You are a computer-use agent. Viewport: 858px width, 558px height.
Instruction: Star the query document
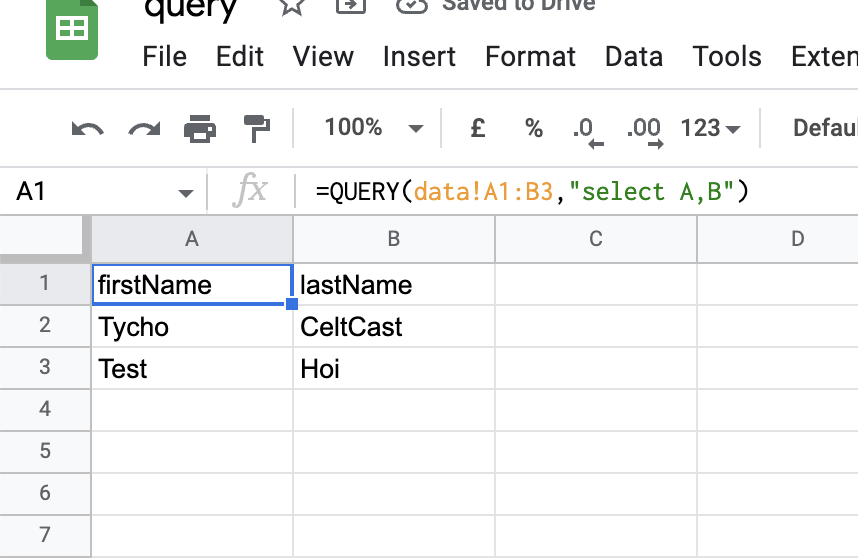click(291, 5)
